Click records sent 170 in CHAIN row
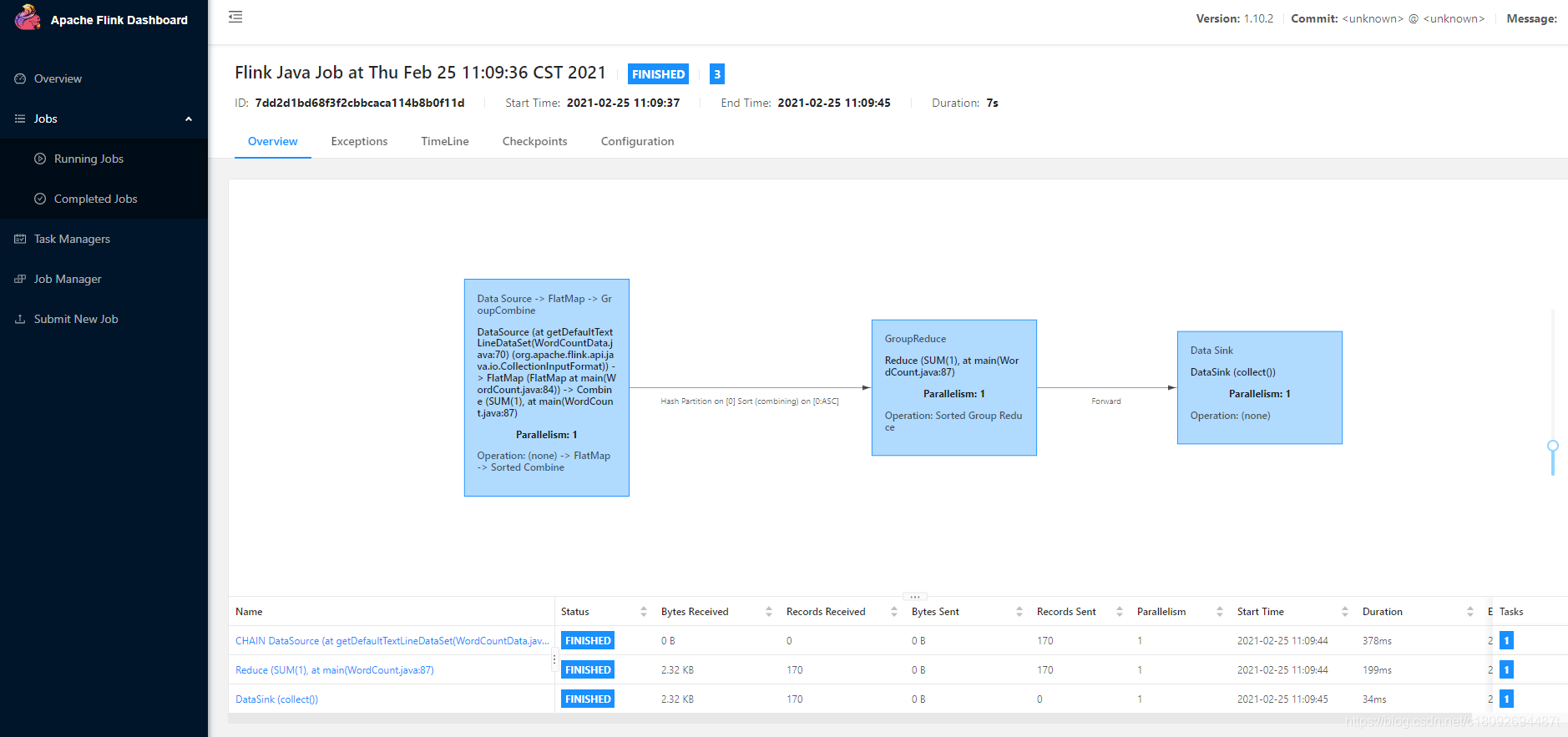Screen dimensions: 1568x737 [1045, 641]
